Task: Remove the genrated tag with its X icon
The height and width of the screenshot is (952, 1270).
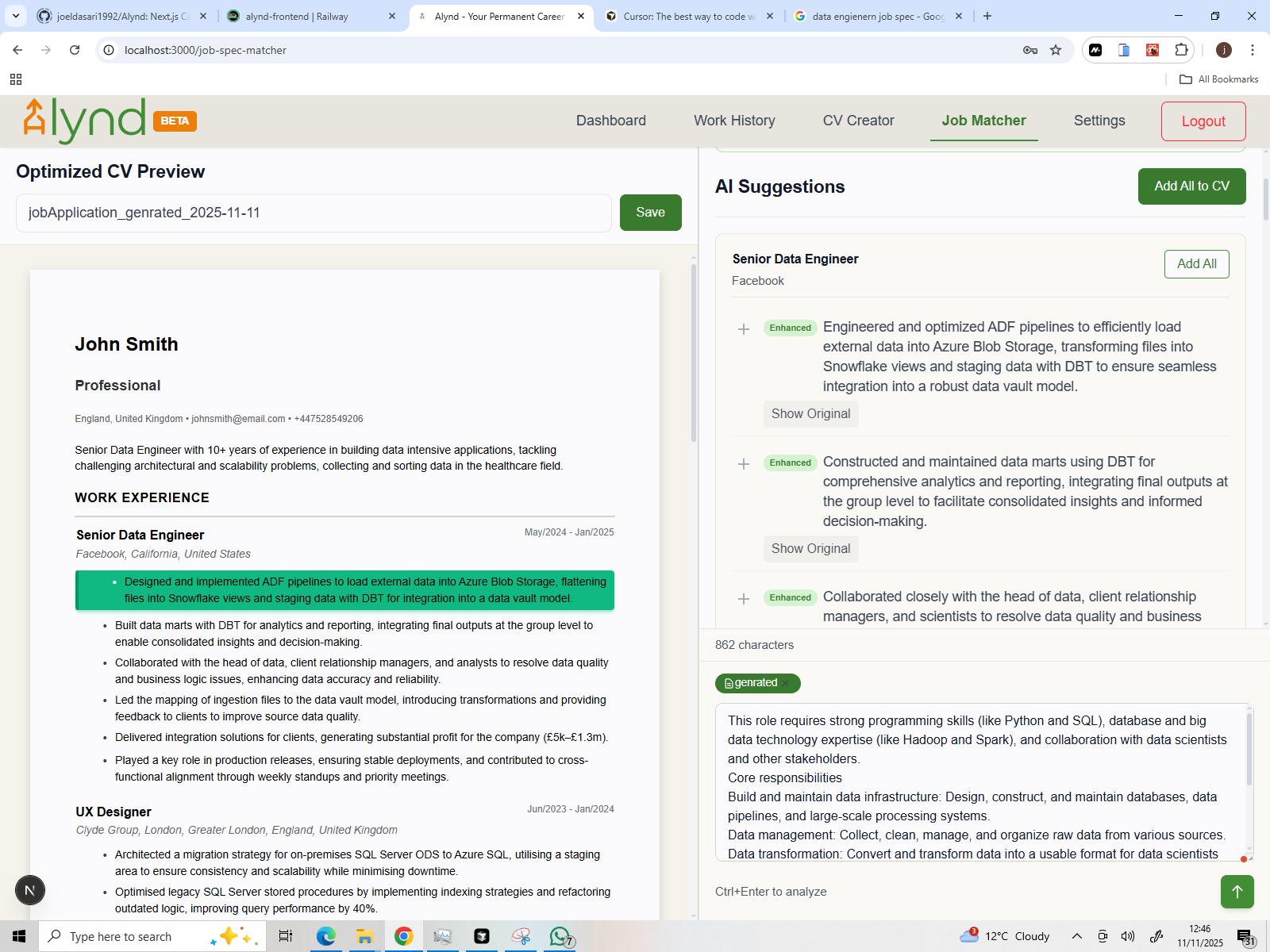Action: point(785,683)
